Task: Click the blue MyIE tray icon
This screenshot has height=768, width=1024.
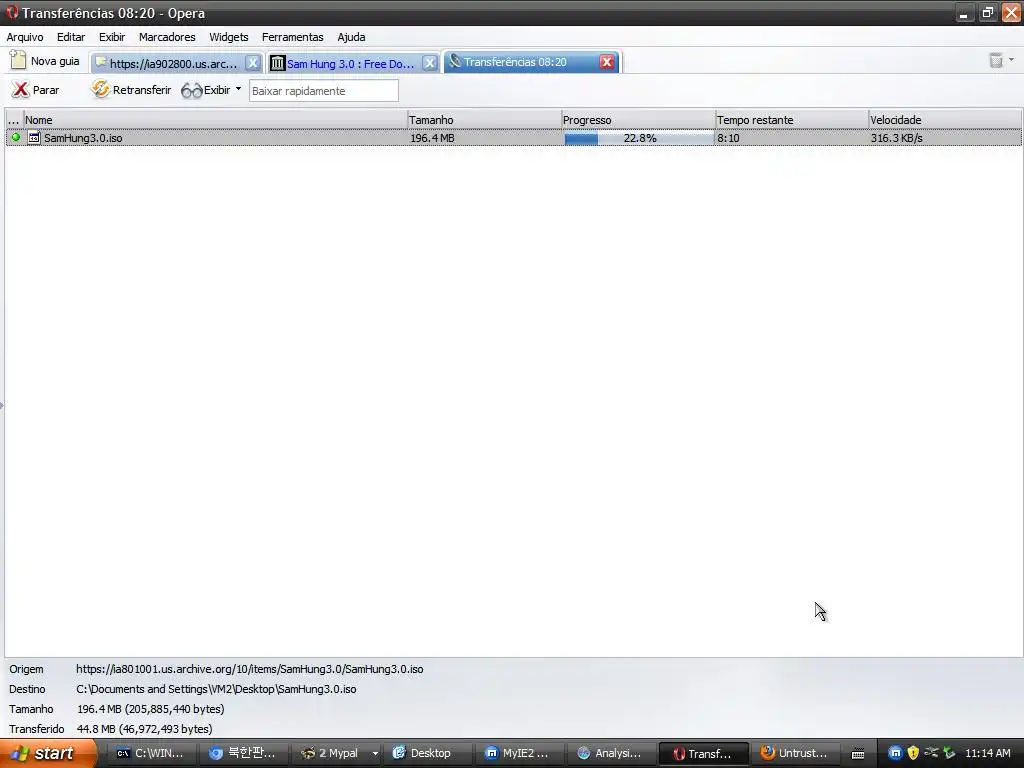Action: [895, 753]
